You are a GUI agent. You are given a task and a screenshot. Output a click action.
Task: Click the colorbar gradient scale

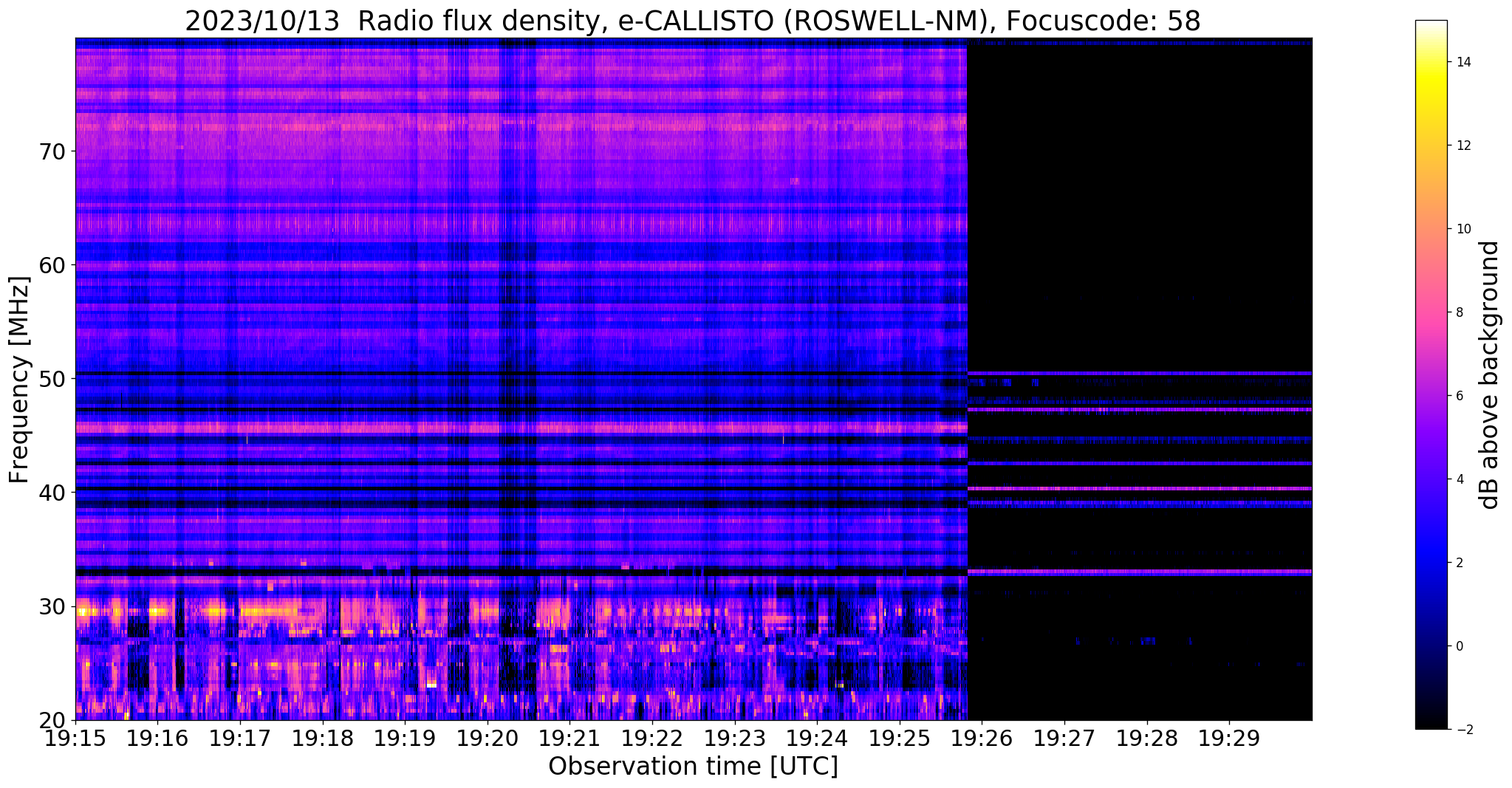coord(1431,374)
